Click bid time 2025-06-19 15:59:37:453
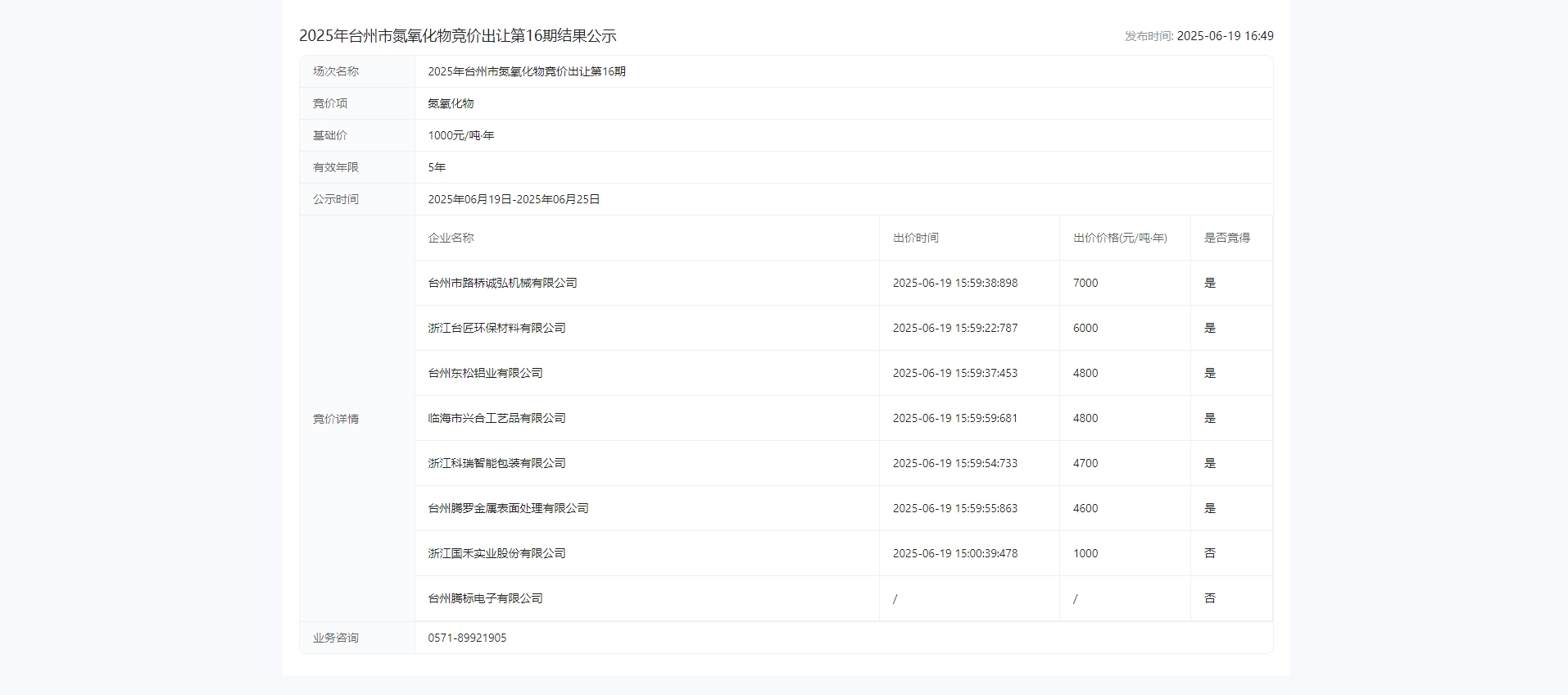The image size is (1568, 695). [x=955, y=373]
